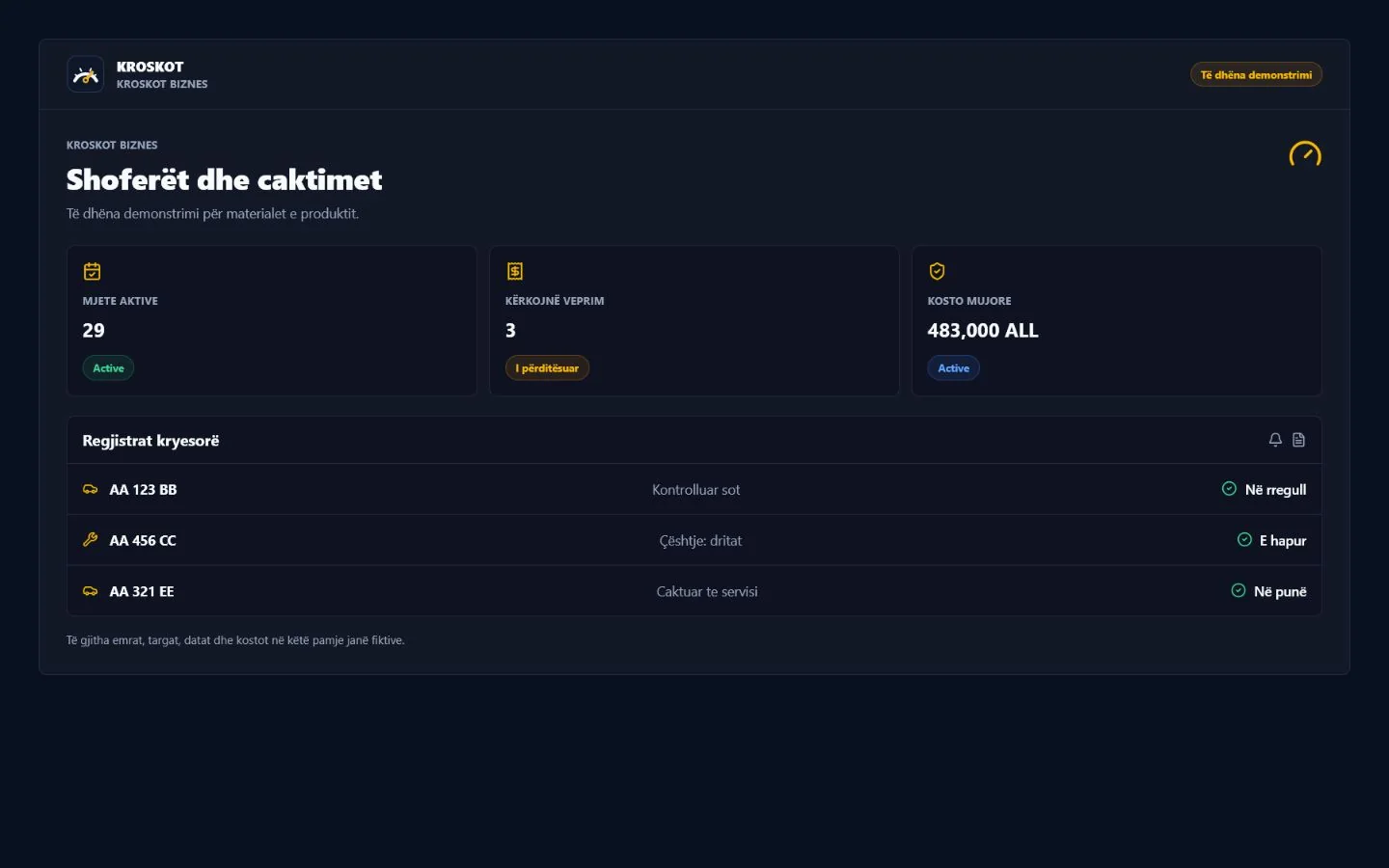
Task: Click the calendar icon above Mjete Aktive
Action: click(x=93, y=271)
